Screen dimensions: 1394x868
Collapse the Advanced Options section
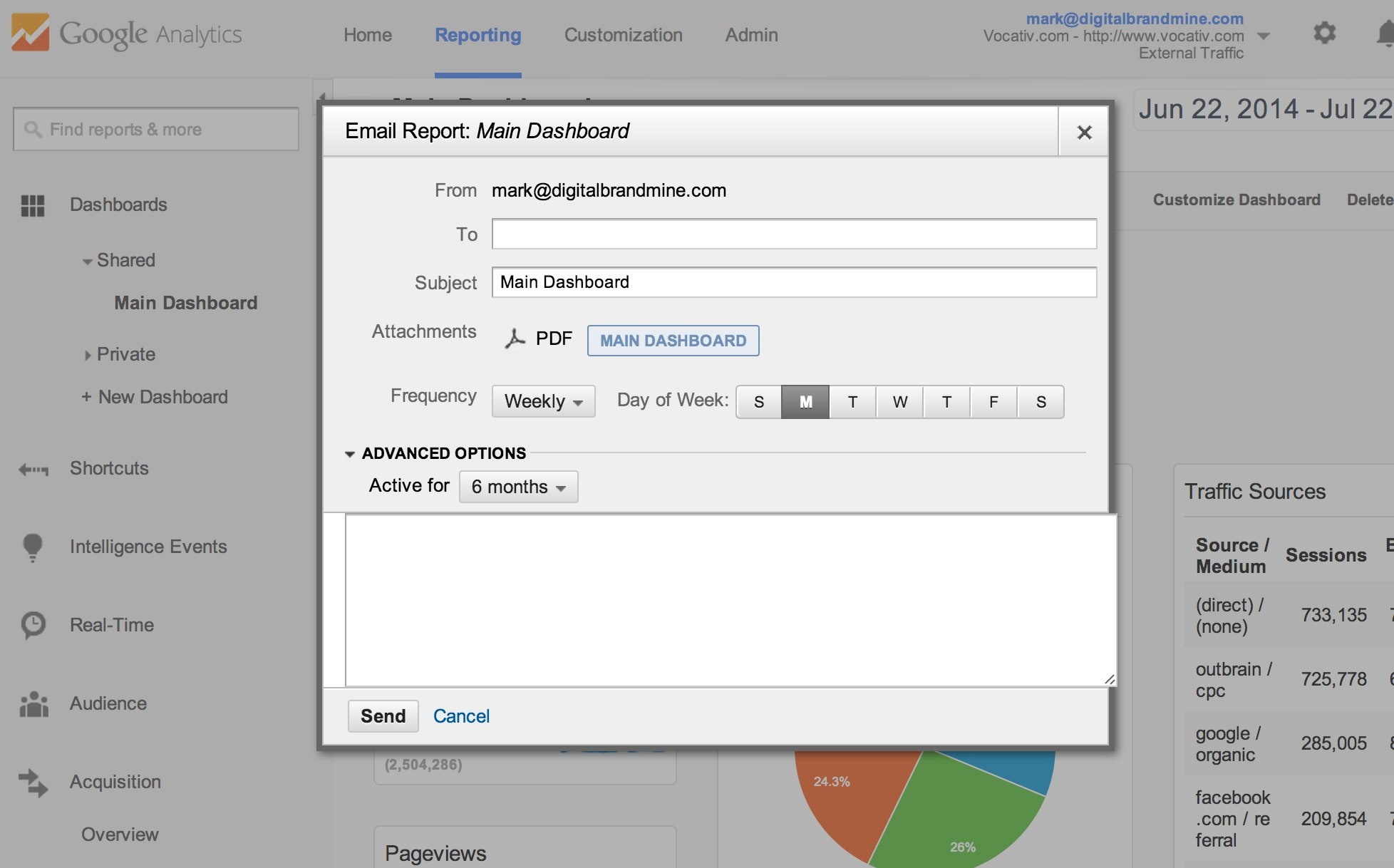[x=350, y=454]
